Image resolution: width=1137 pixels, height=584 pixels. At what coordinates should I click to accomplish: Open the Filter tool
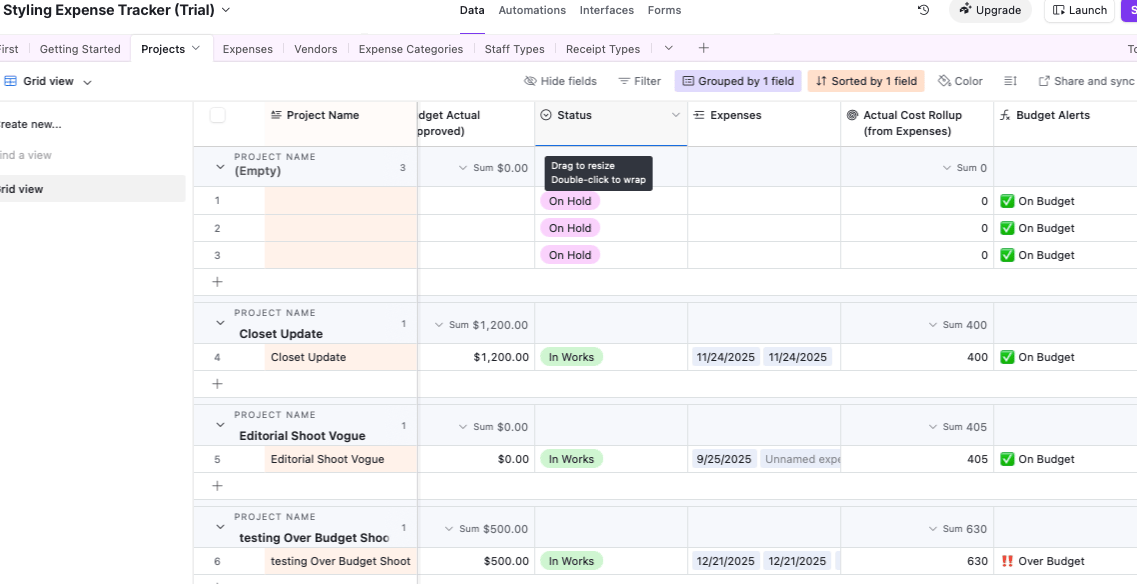[x=639, y=81]
